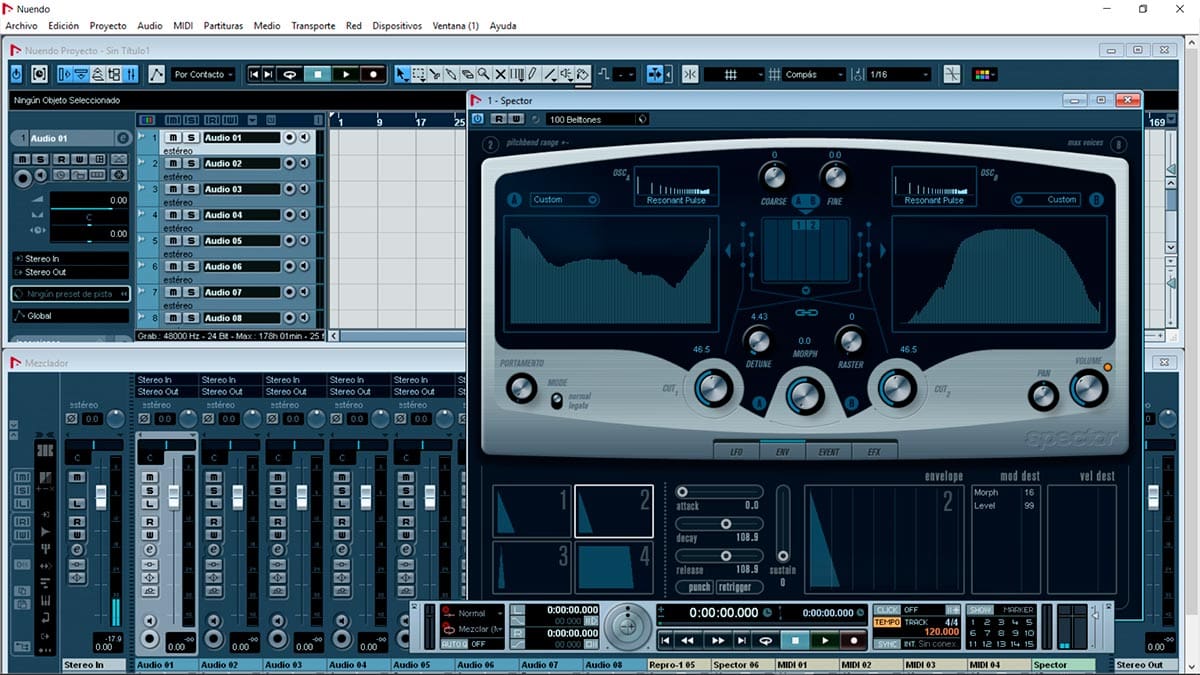The image size is (1200, 675).
Task: Record-enable the Audio 03 track
Action: point(289,189)
